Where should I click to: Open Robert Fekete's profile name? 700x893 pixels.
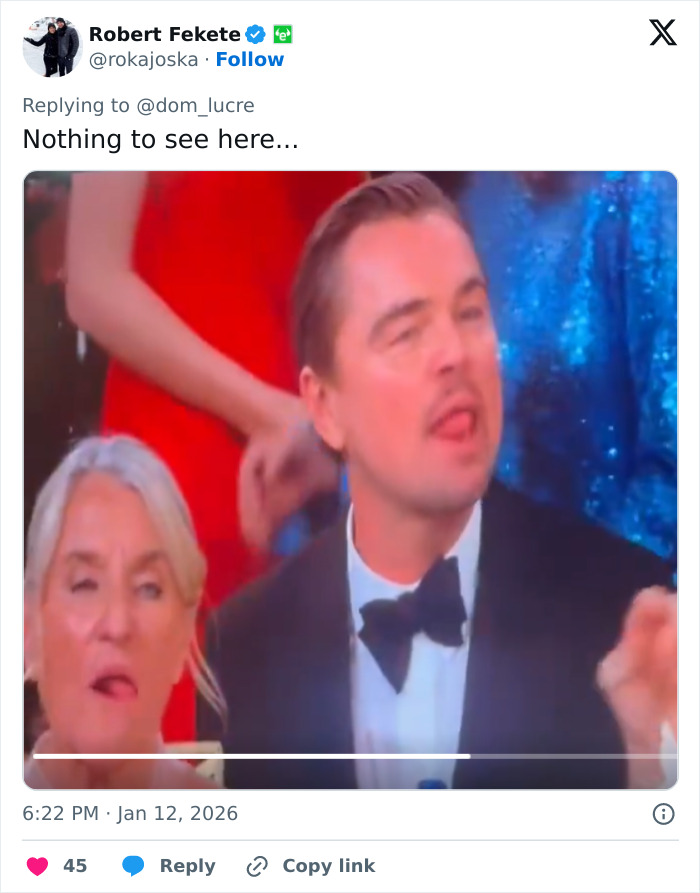pos(166,33)
